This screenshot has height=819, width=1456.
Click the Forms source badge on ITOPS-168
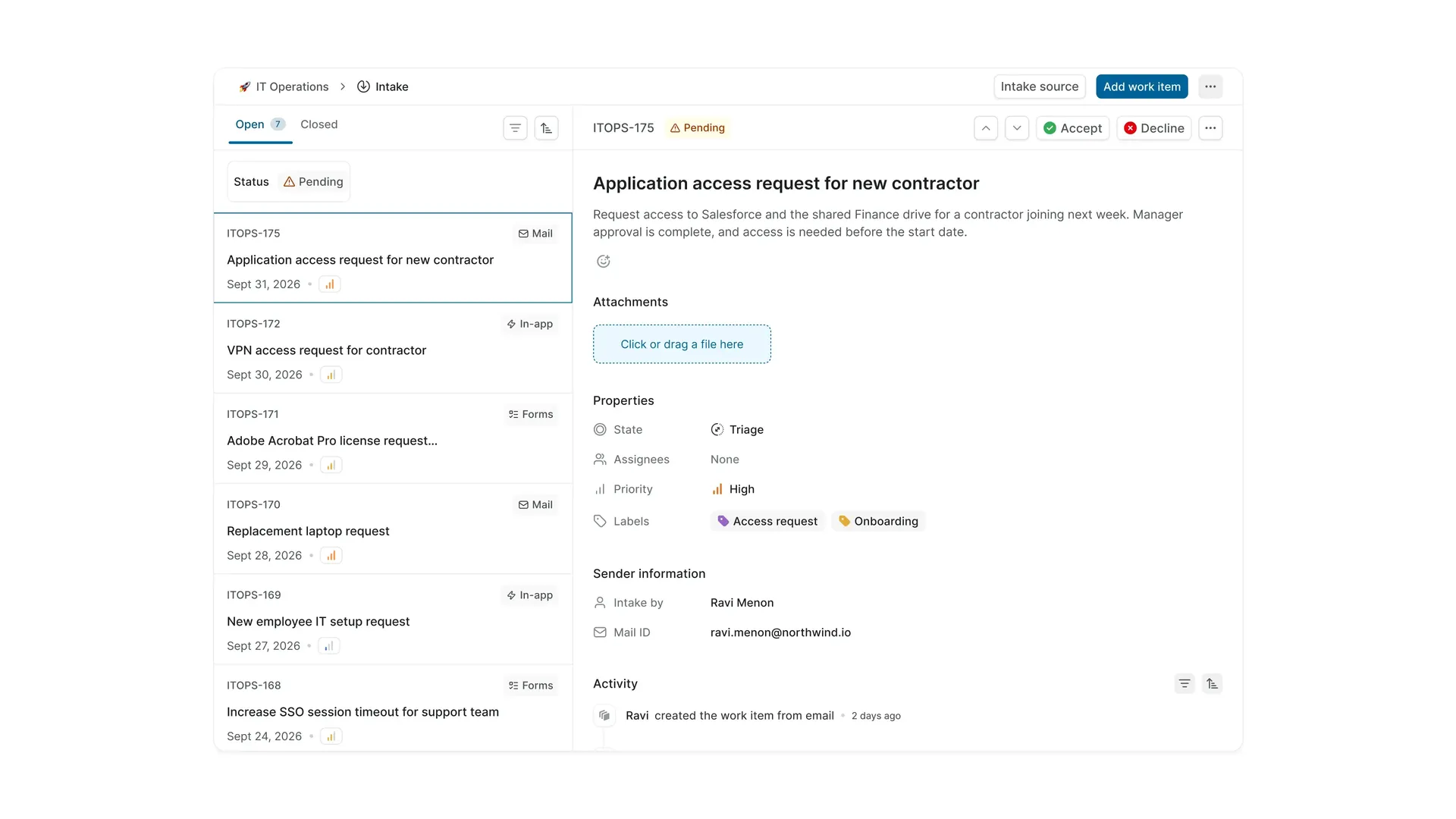[531, 686]
